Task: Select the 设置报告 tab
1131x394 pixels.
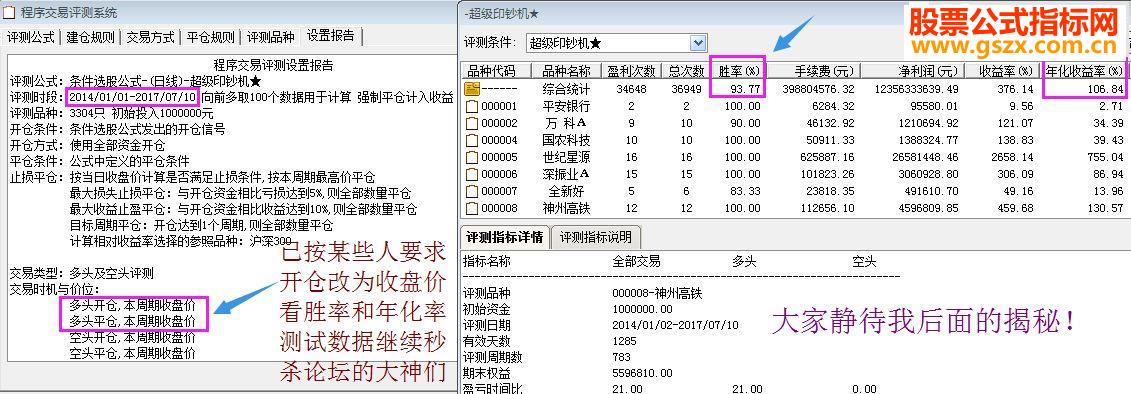Action: [x=330, y=35]
